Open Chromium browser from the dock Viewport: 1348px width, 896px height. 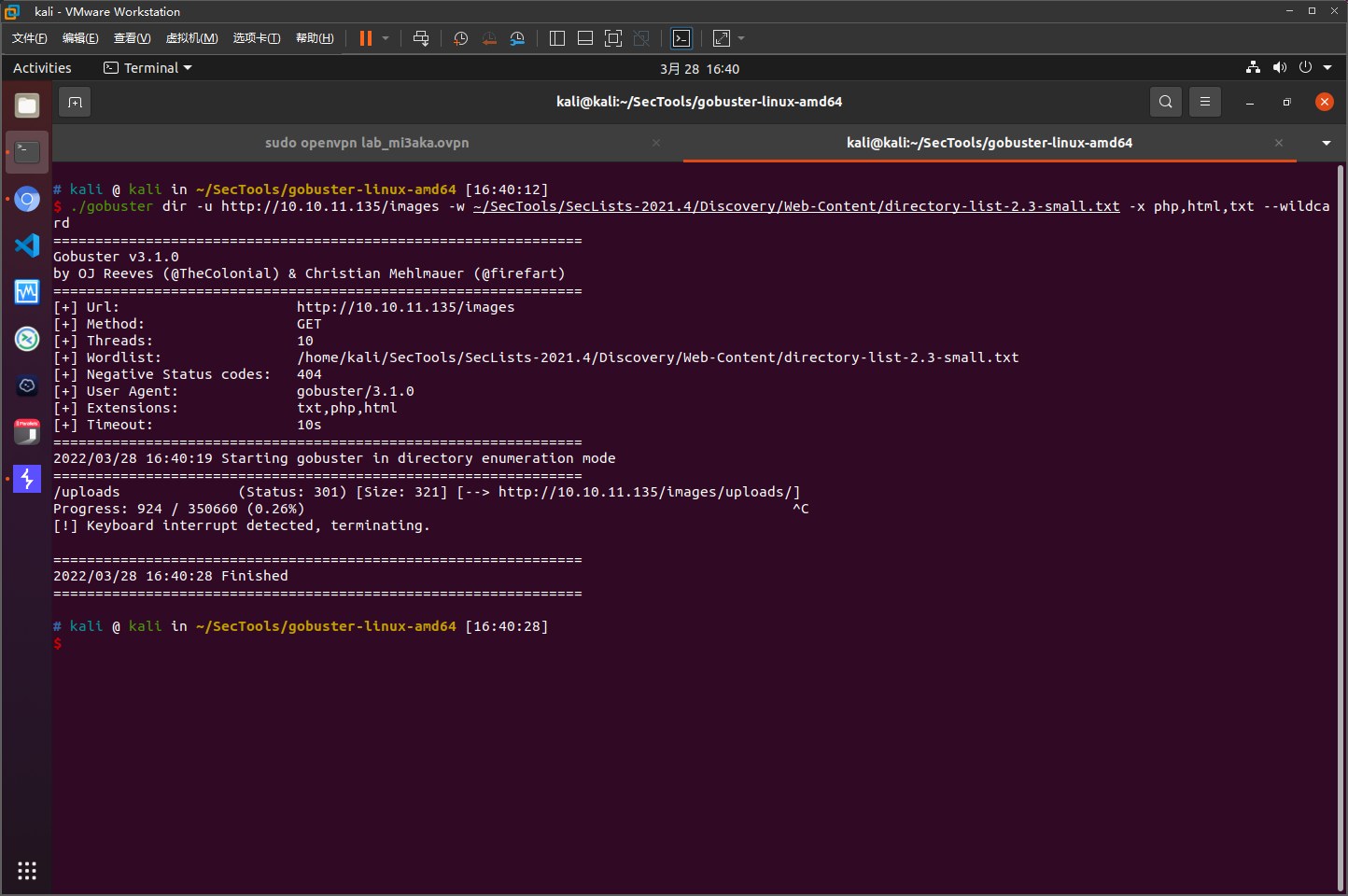pos(27,199)
